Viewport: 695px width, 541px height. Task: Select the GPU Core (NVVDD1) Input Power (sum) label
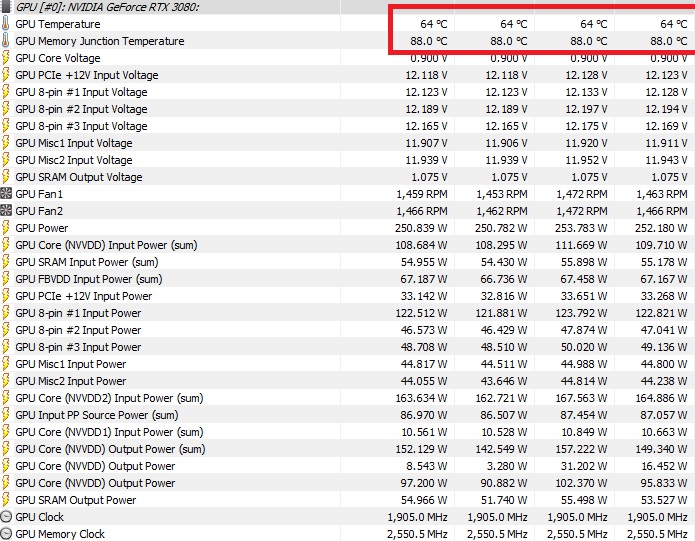109,432
